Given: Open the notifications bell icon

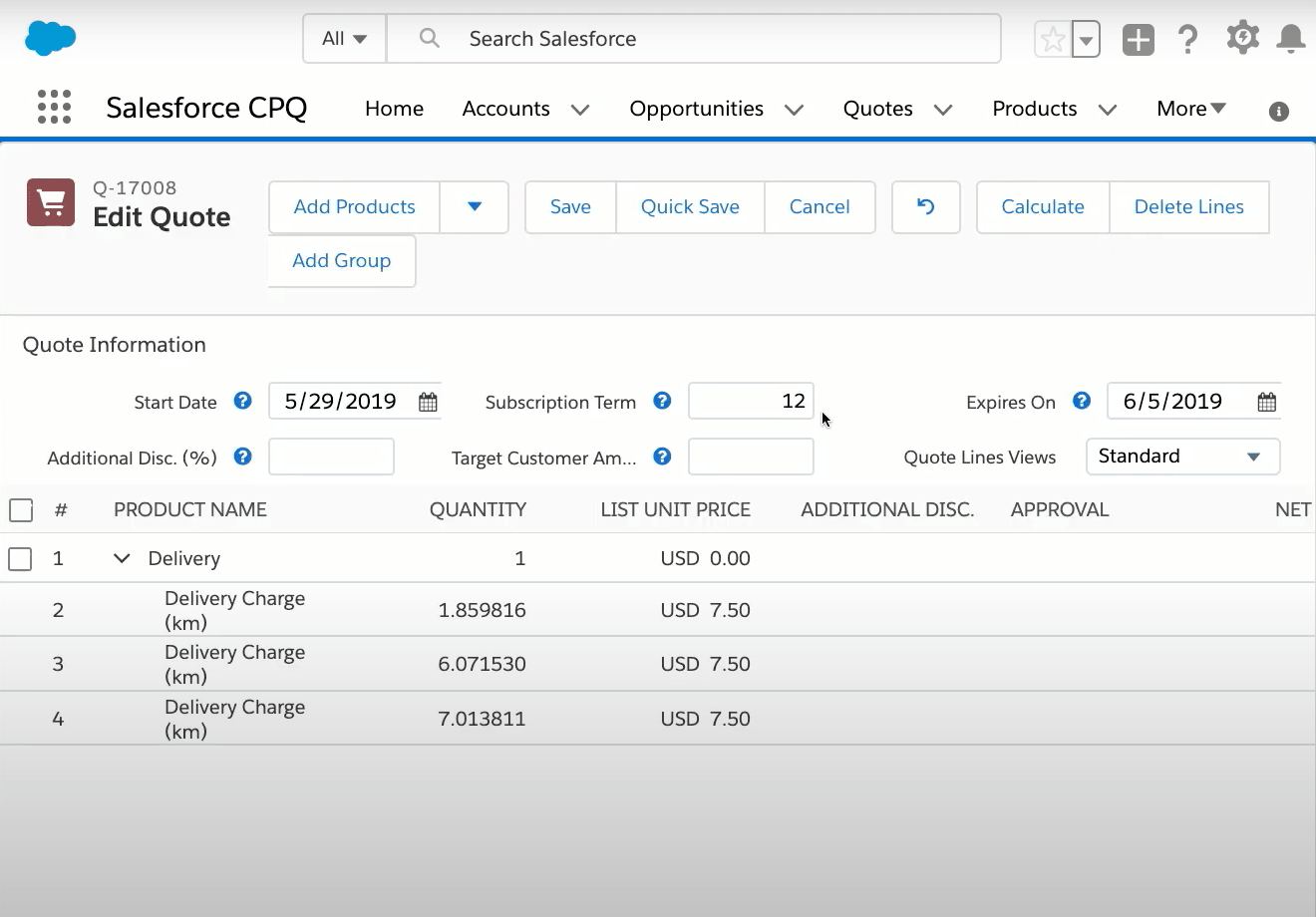Looking at the screenshot, I should pos(1291,39).
